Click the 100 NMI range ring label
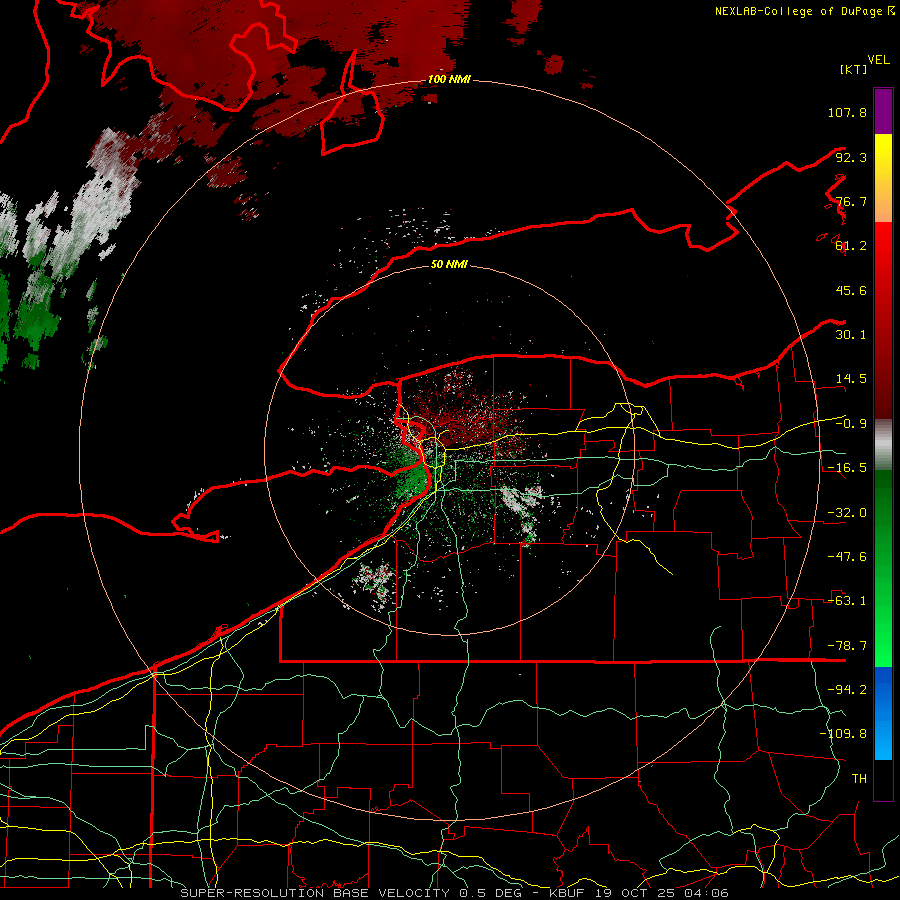The image size is (900, 900). coord(449,79)
